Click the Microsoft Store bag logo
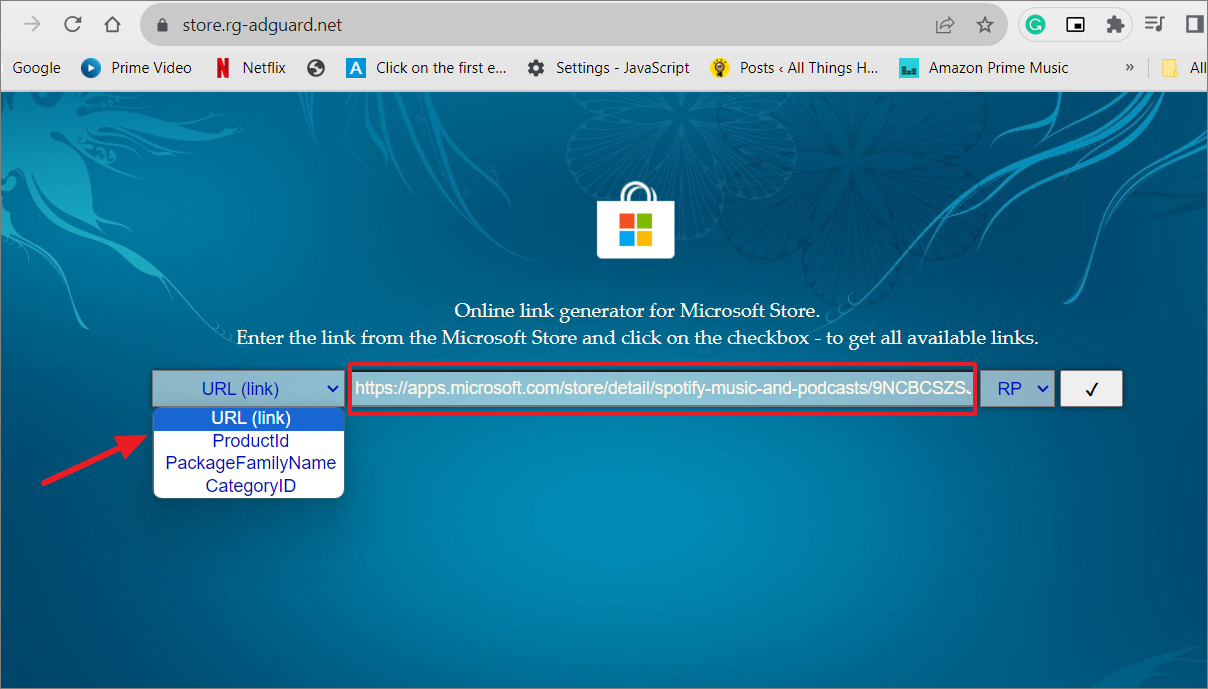The width and height of the screenshot is (1208, 689). tap(636, 220)
